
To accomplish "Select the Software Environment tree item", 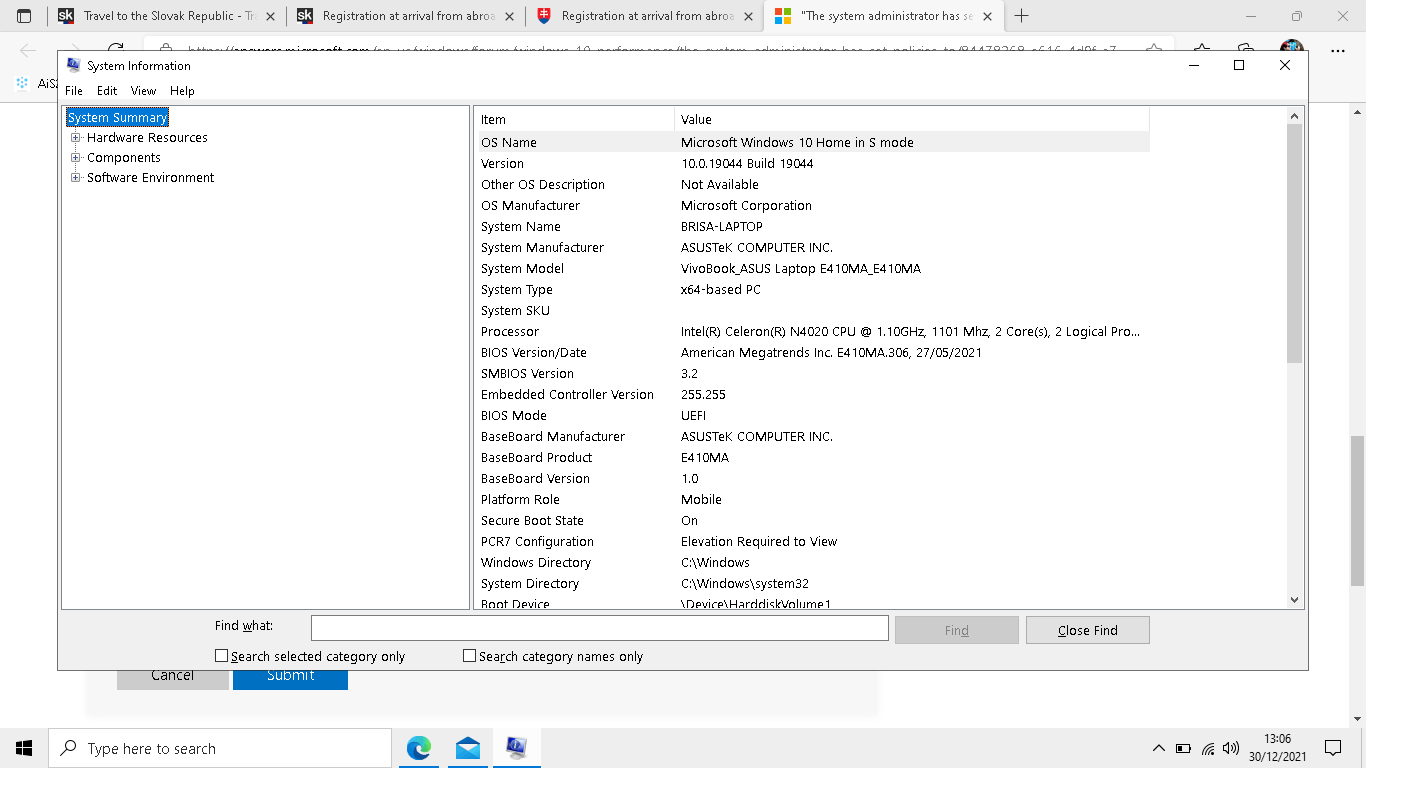I will (x=150, y=177).
